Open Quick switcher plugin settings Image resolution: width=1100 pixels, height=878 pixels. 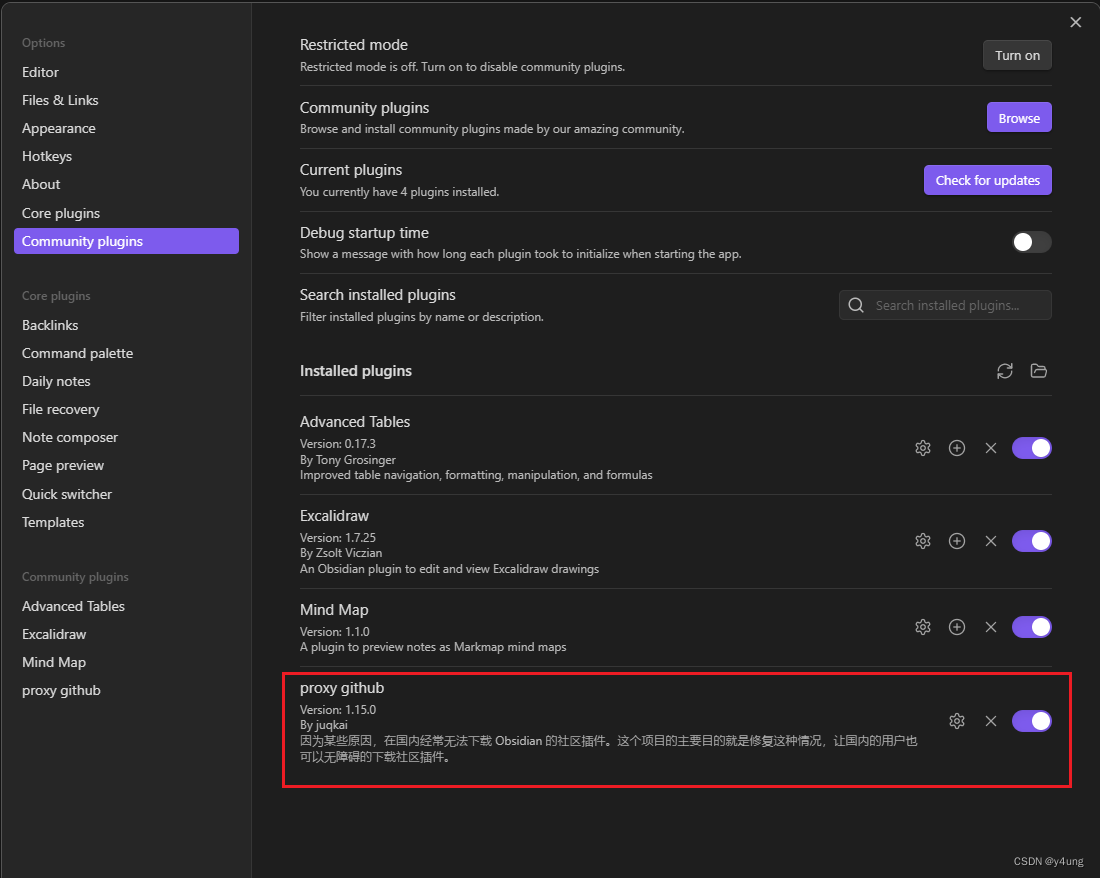pos(126,494)
